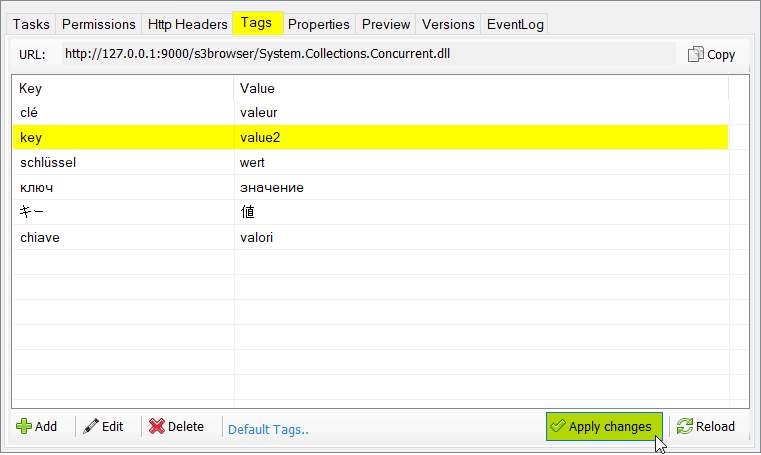Click the 'valori' value cell
Screen dimensions: 761x455
point(481,237)
